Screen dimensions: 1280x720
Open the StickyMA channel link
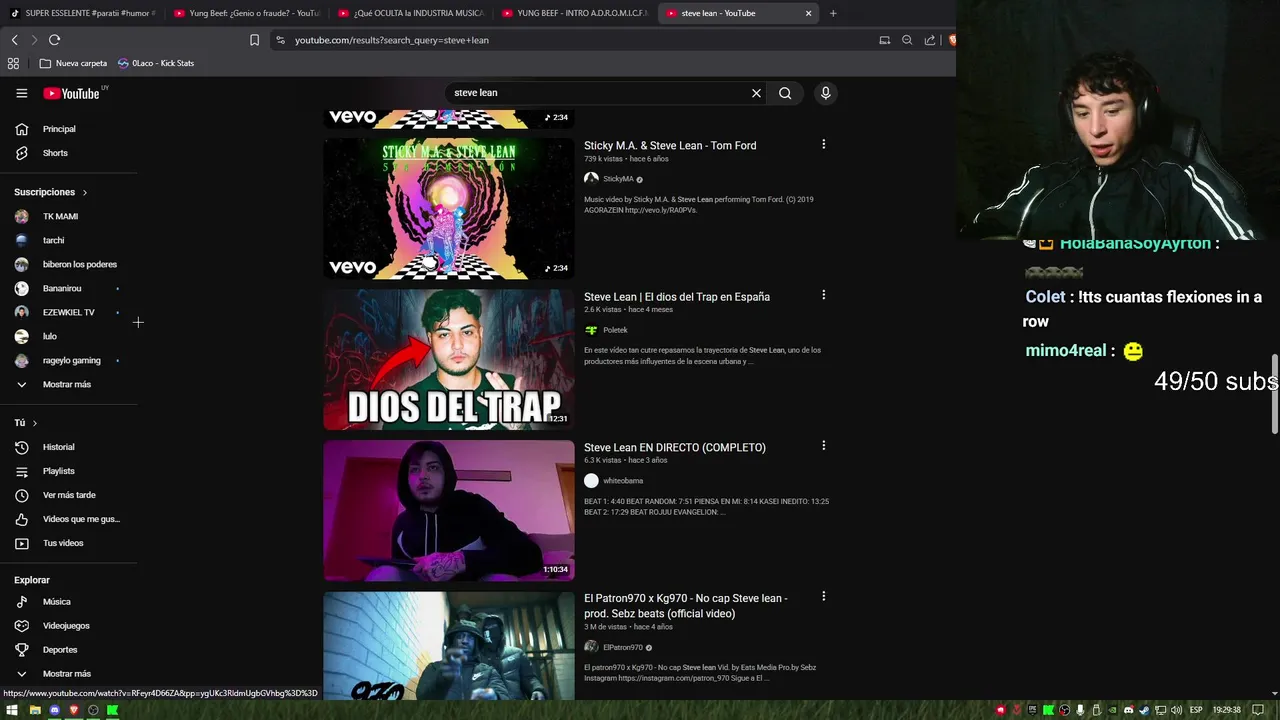618,179
